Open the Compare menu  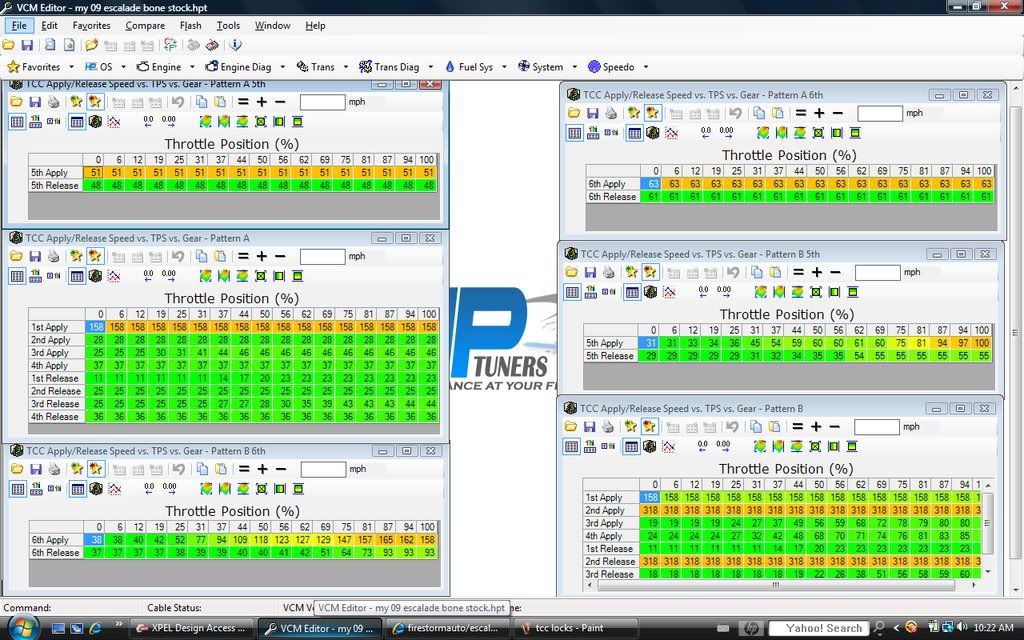[145, 25]
